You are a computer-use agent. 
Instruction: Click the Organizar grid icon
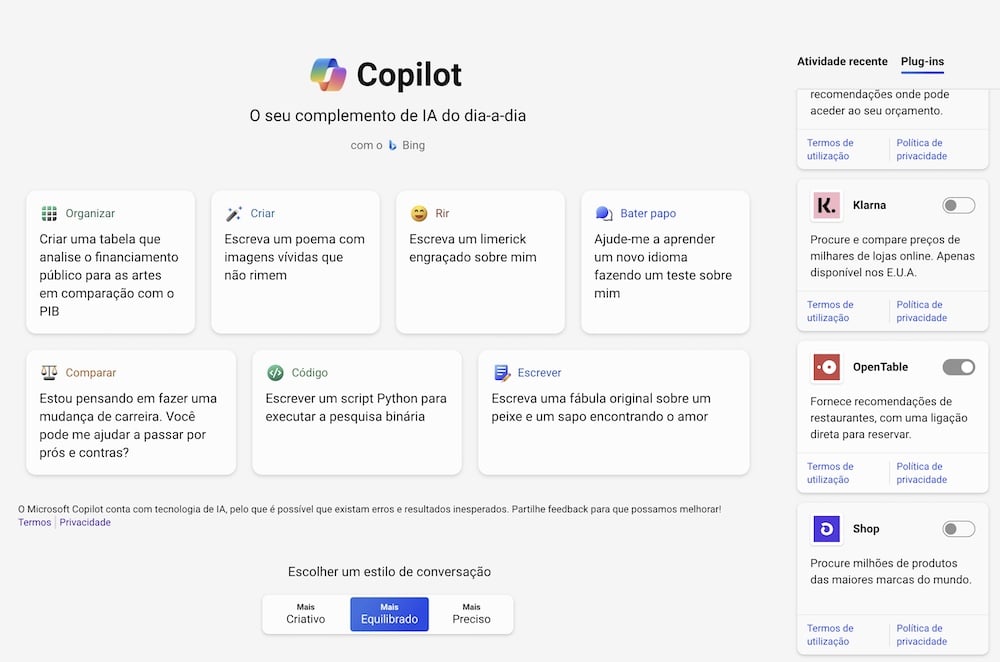coord(49,213)
